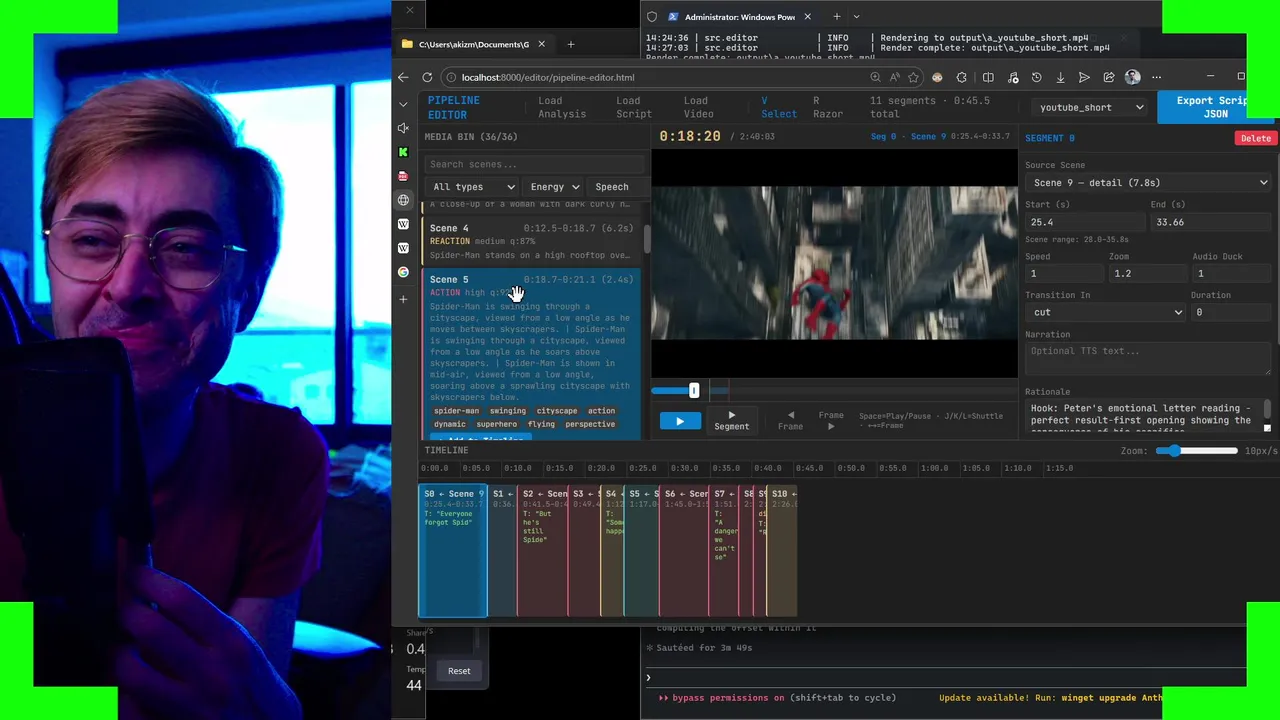Screen dimensions: 1280x720
Task: Play the video preview
Action: pos(680,421)
